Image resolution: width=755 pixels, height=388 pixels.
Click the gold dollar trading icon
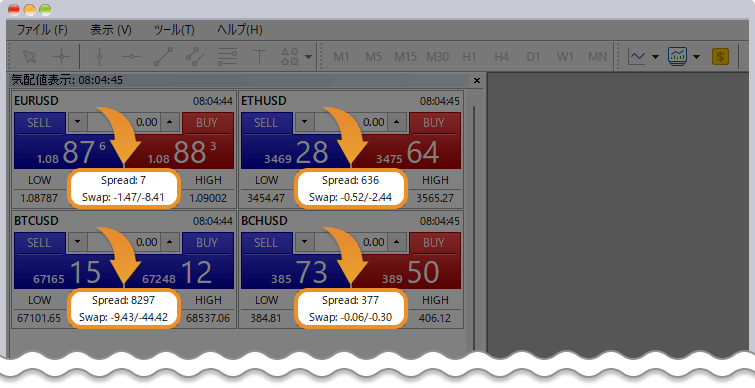720,57
